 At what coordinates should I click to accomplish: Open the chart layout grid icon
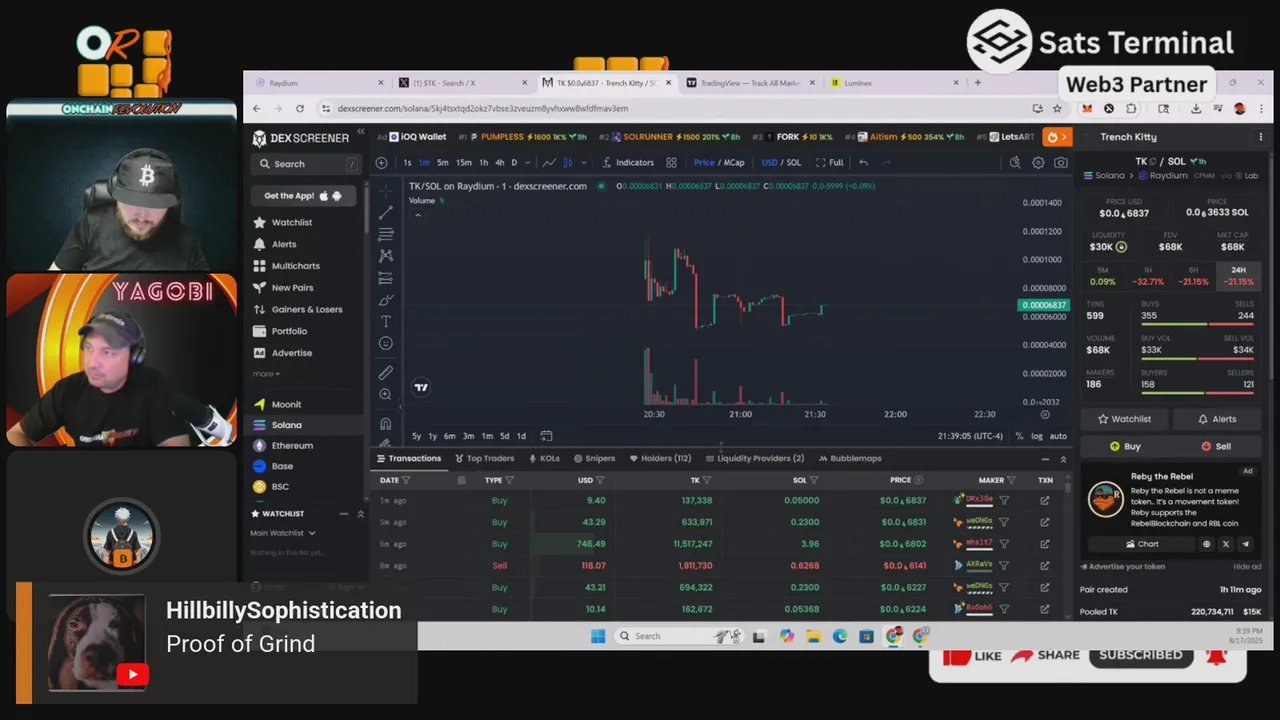[671, 163]
